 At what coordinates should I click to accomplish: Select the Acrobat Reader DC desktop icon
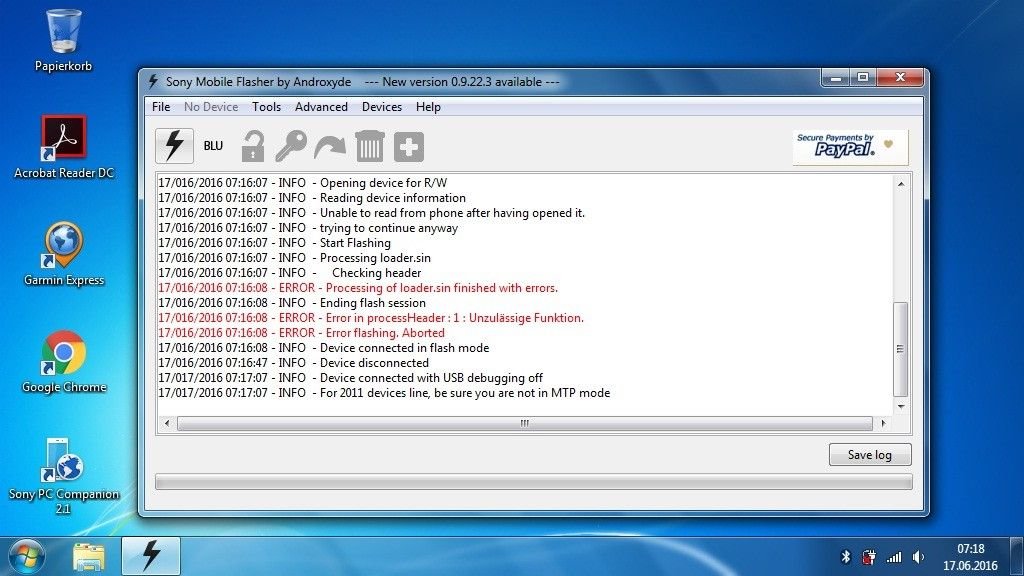pos(63,147)
